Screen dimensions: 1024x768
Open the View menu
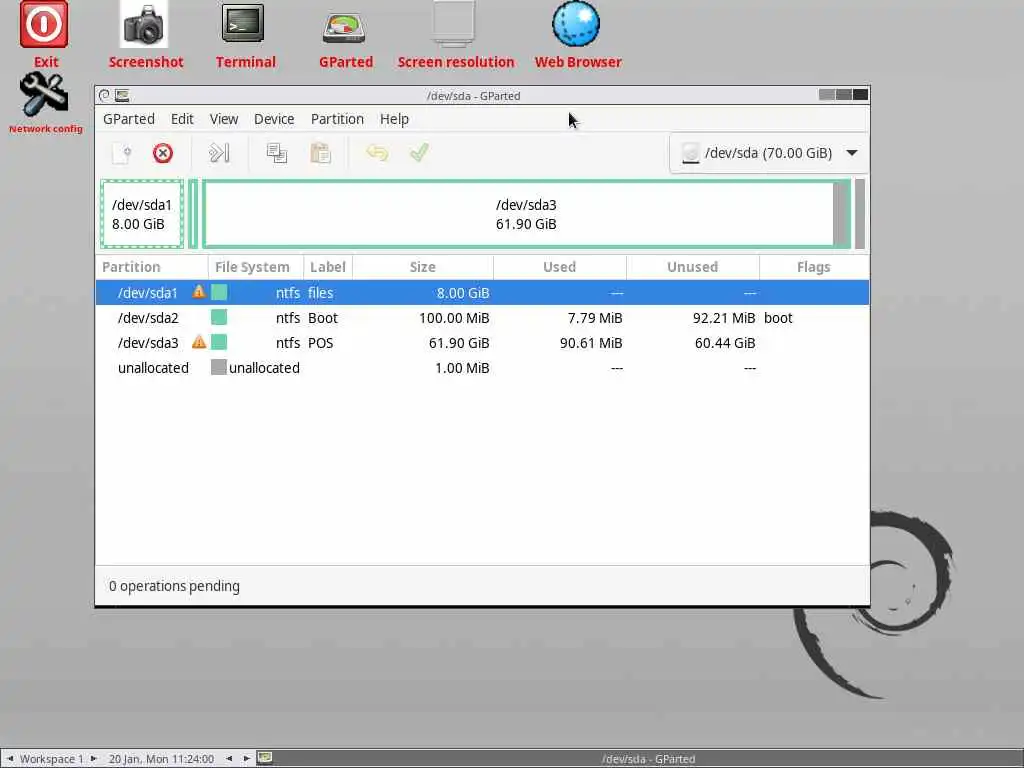(x=223, y=119)
